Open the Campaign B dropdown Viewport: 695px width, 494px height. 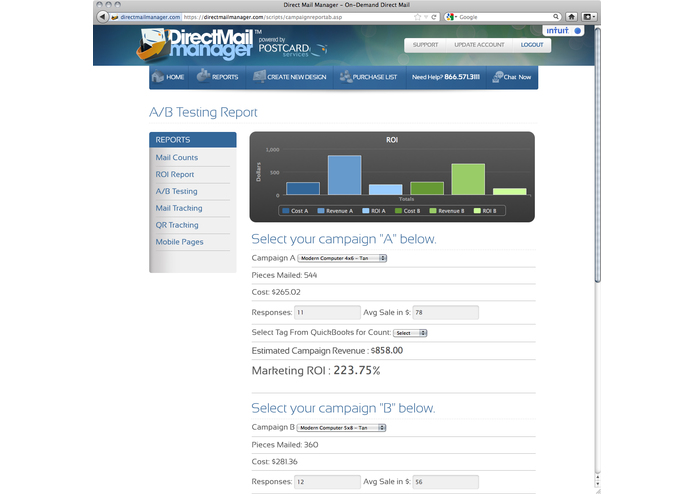(x=341, y=428)
